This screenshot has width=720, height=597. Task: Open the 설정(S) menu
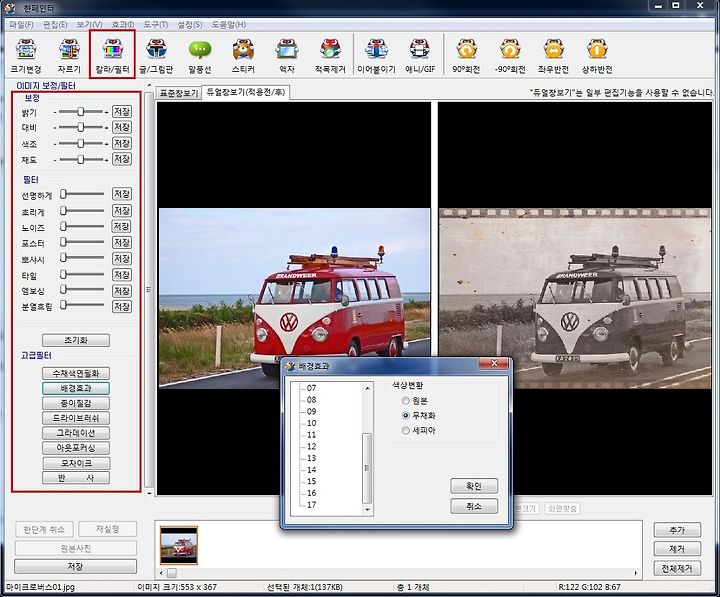coord(190,24)
